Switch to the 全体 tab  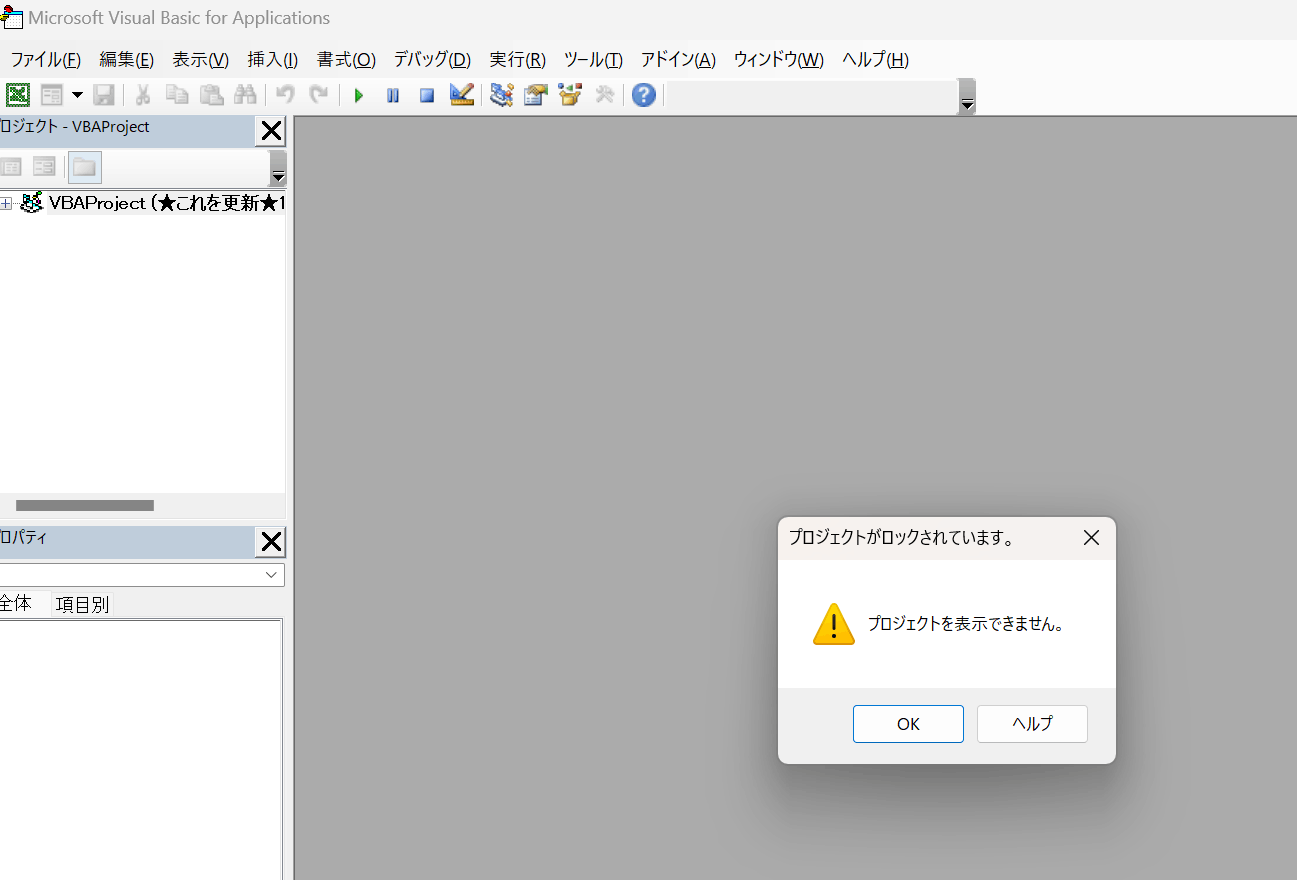coord(15,604)
